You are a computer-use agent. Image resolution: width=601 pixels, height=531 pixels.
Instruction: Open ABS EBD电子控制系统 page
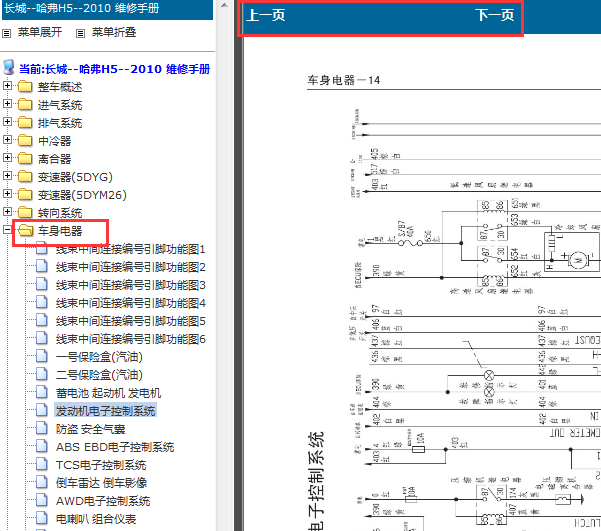coord(115,447)
